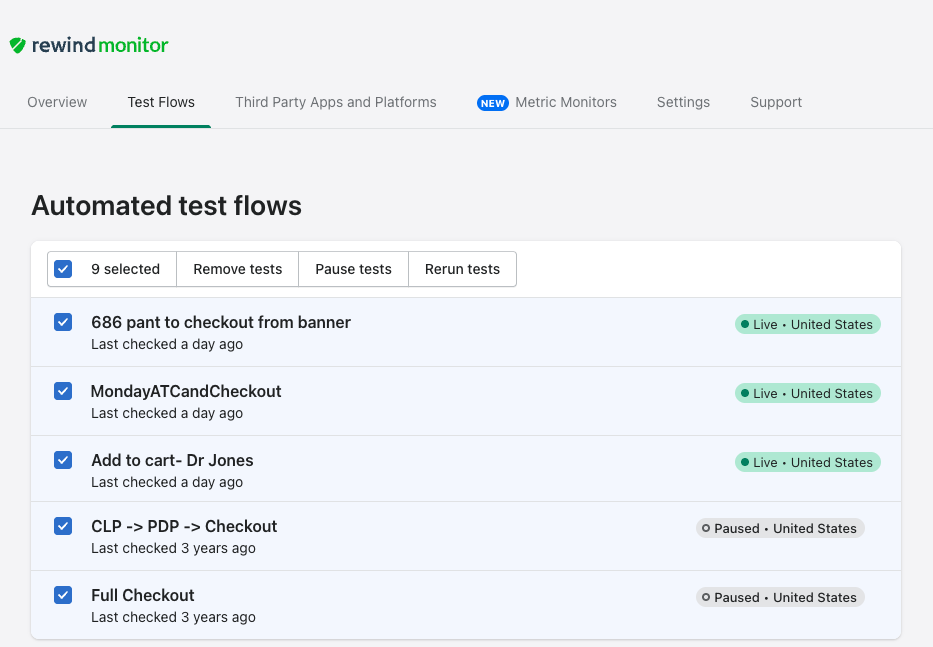Open the Support tab
This screenshot has height=647, width=933.
776,102
